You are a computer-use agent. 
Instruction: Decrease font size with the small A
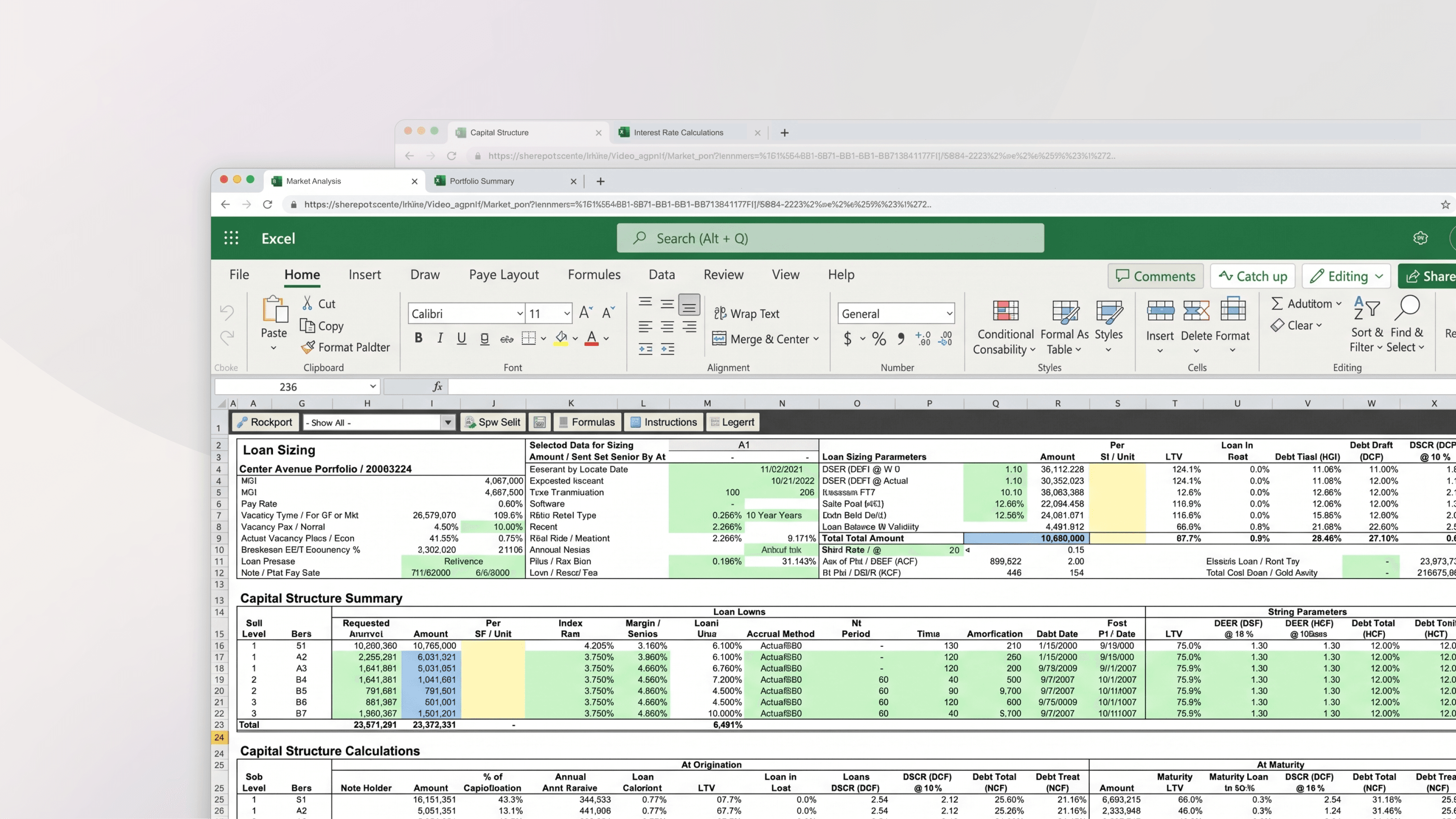pyautogui.click(x=608, y=313)
